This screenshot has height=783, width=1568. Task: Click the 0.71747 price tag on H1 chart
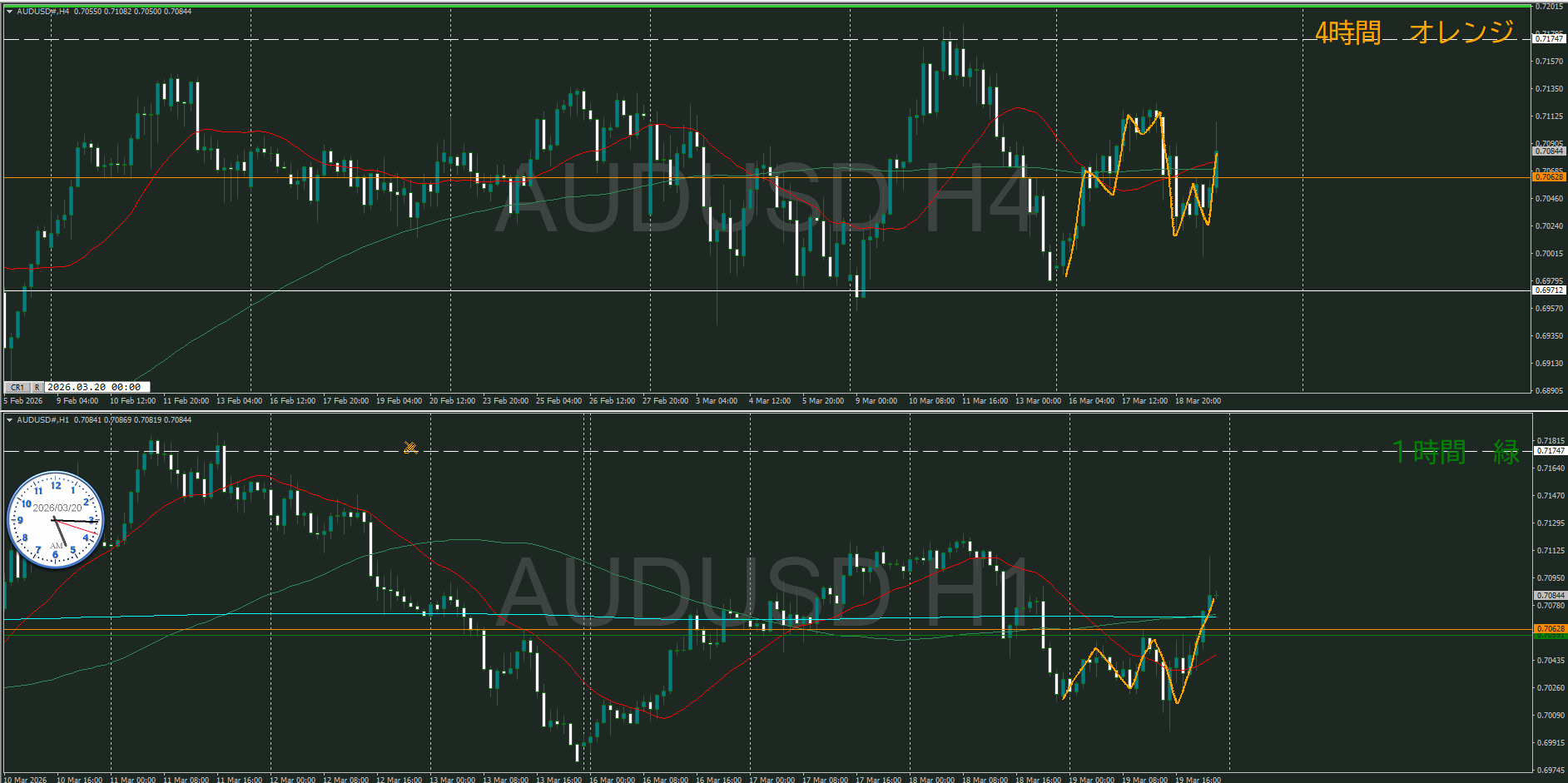pyautogui.click(x=1550, y=451)
